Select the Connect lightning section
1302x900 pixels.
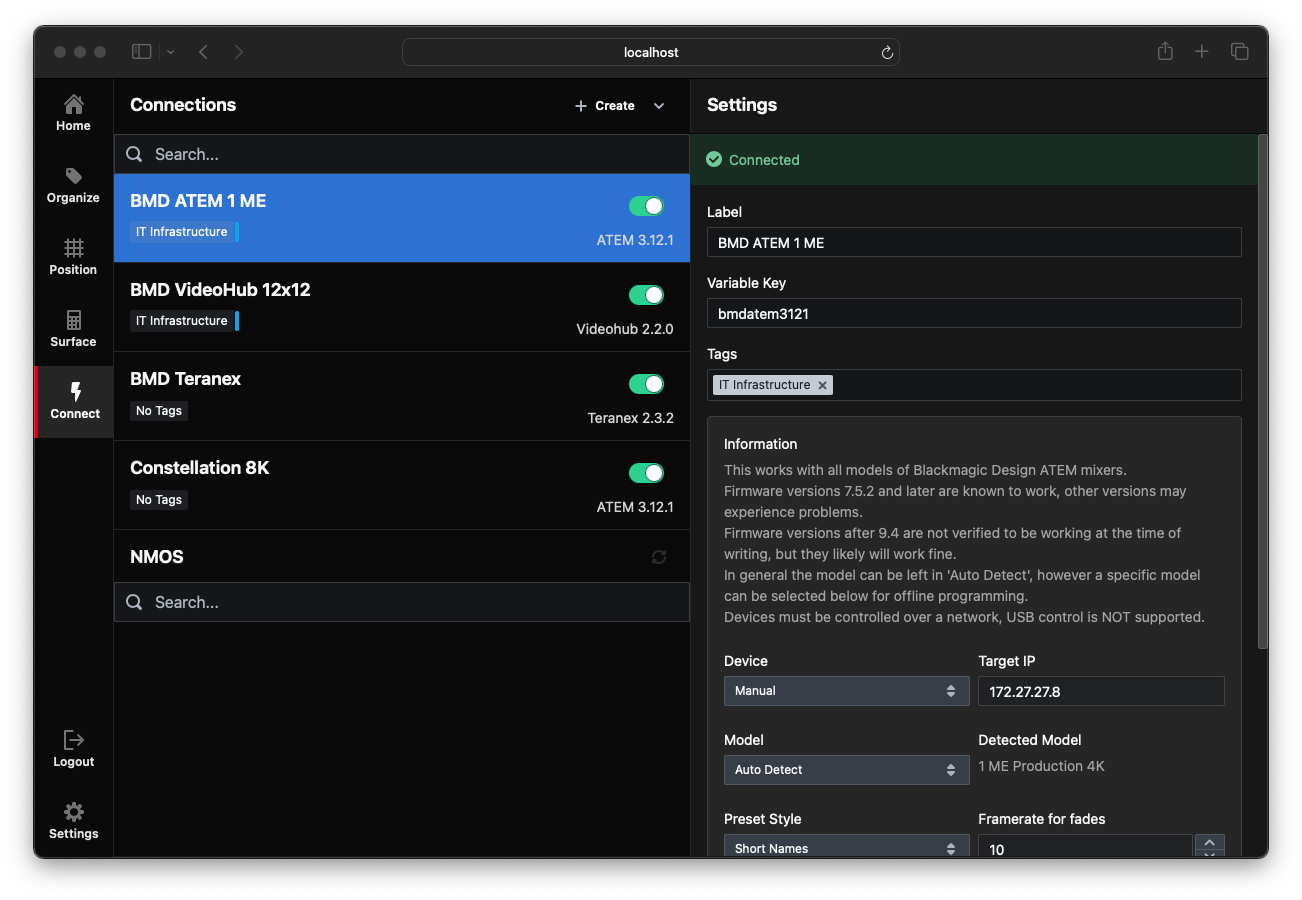coord(75,401)
